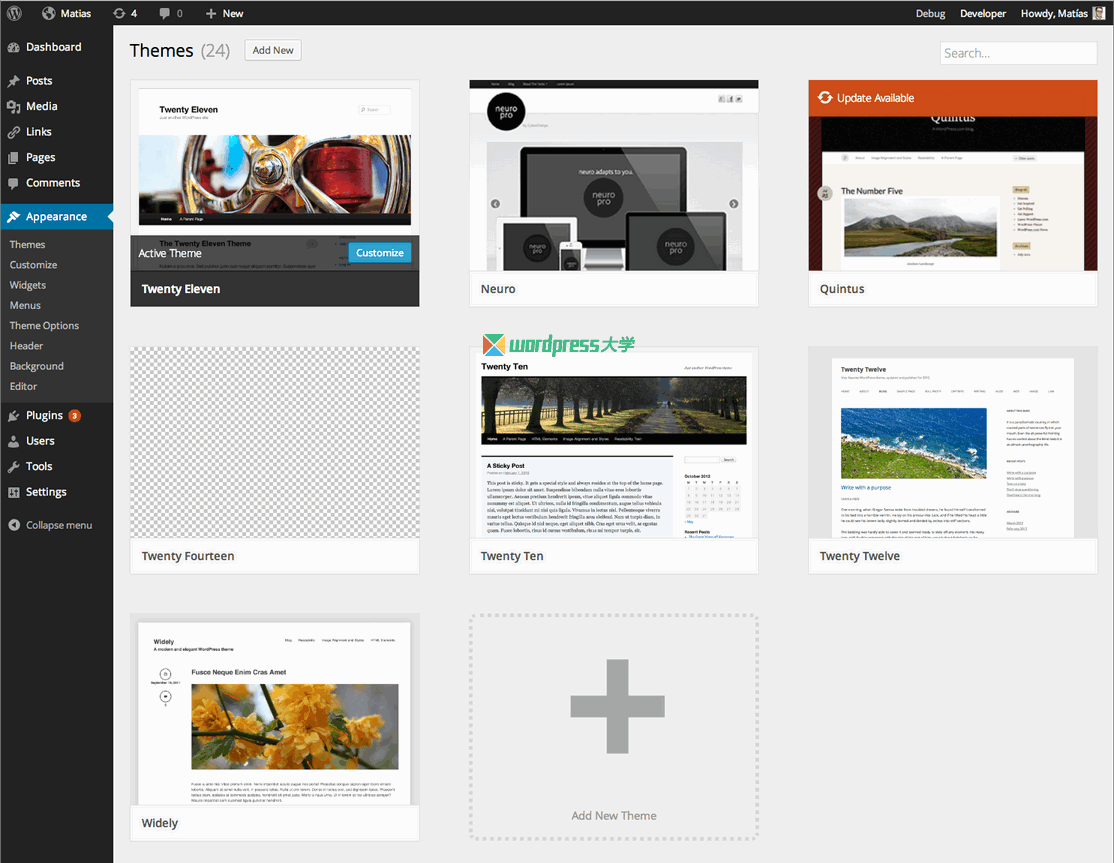This screenshot has width=1114, height=863.
Task: Open the theme Editor submenu
Action: 23,386
